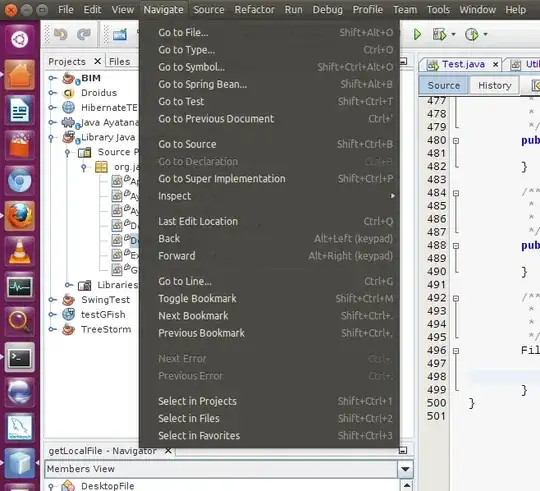Select Select in Projects entry

(x=269, y=401)
